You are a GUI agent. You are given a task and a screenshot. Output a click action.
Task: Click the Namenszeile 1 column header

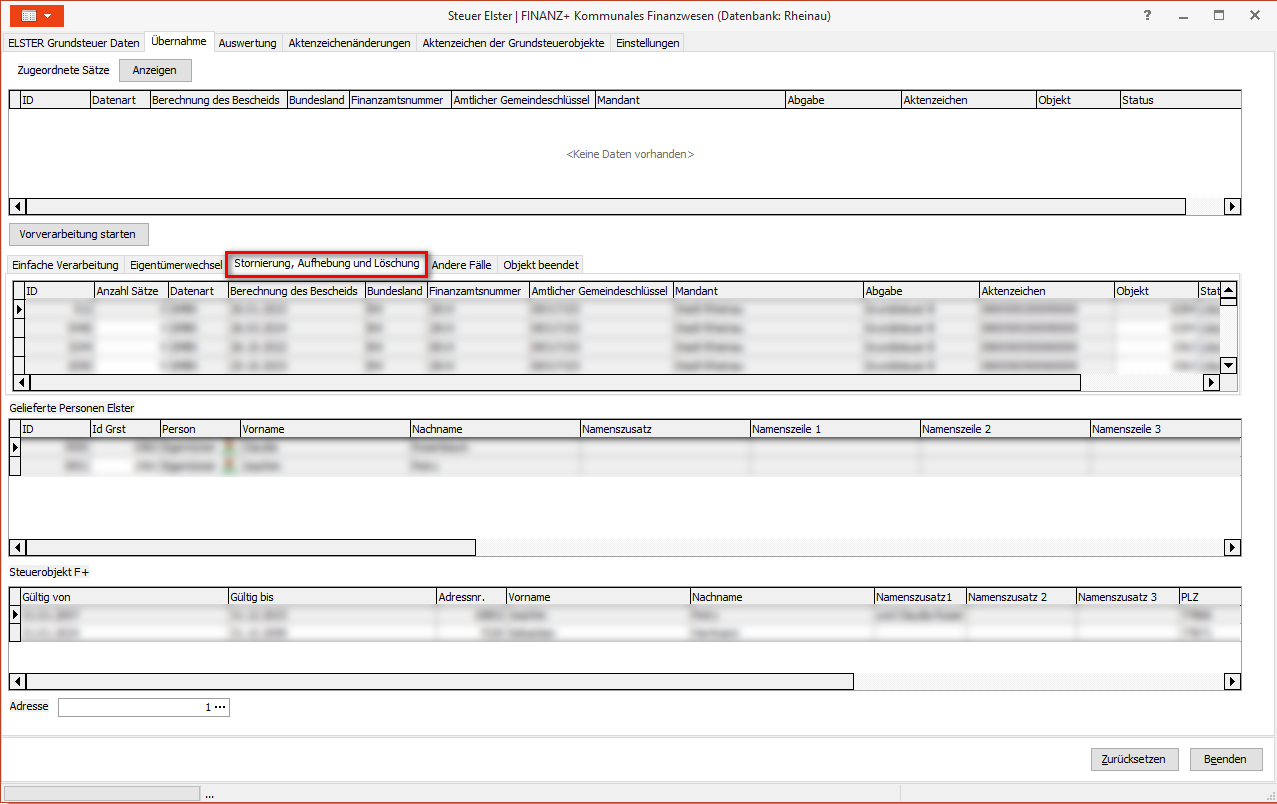tap(835, 429)
